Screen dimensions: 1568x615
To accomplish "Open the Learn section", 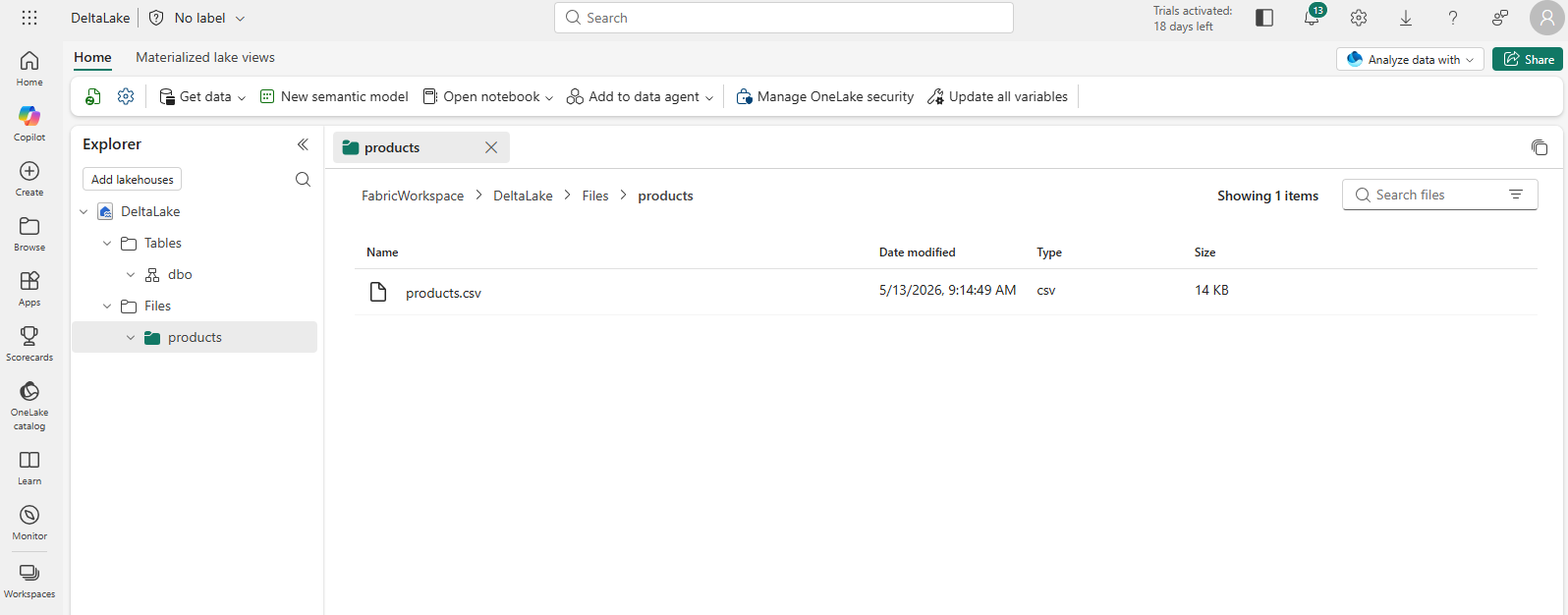I will pos(29,468).
